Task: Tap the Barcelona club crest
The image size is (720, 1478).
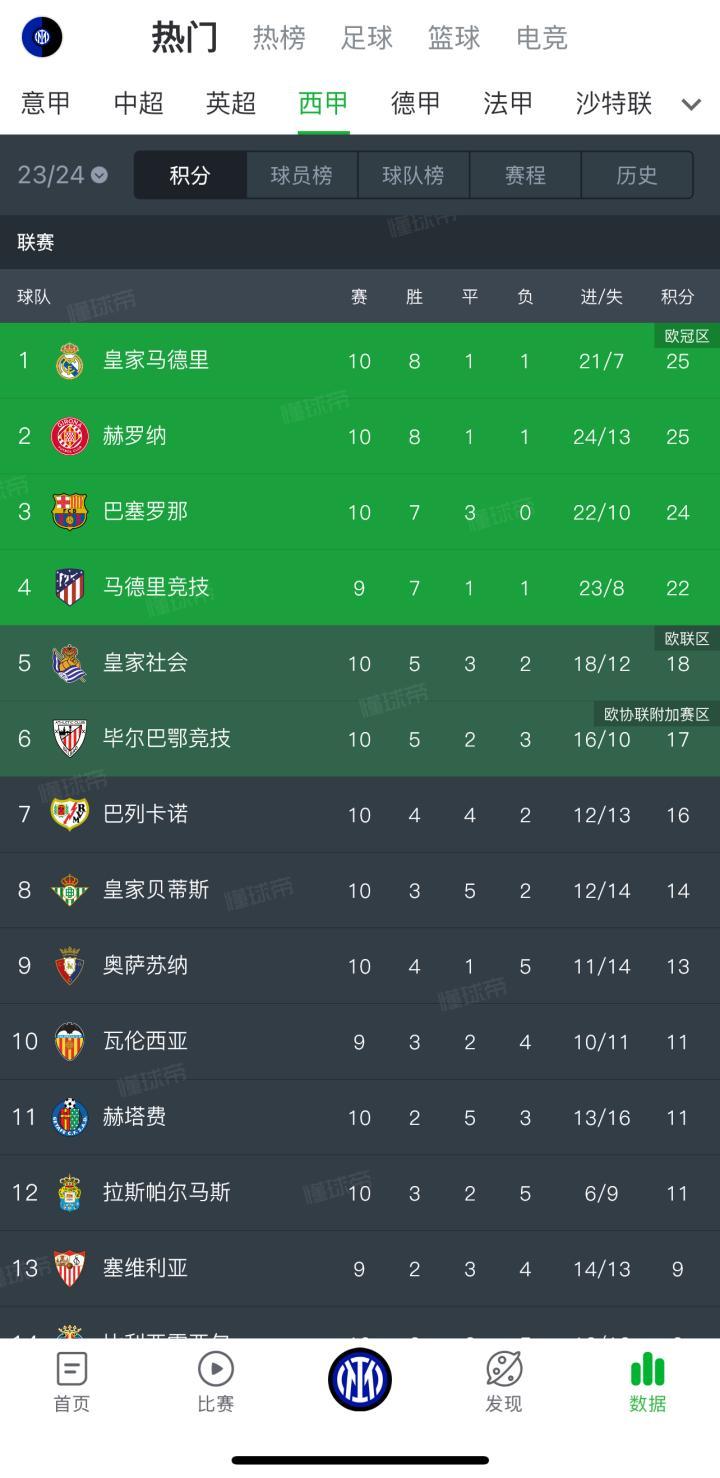Action: [69, 511]
